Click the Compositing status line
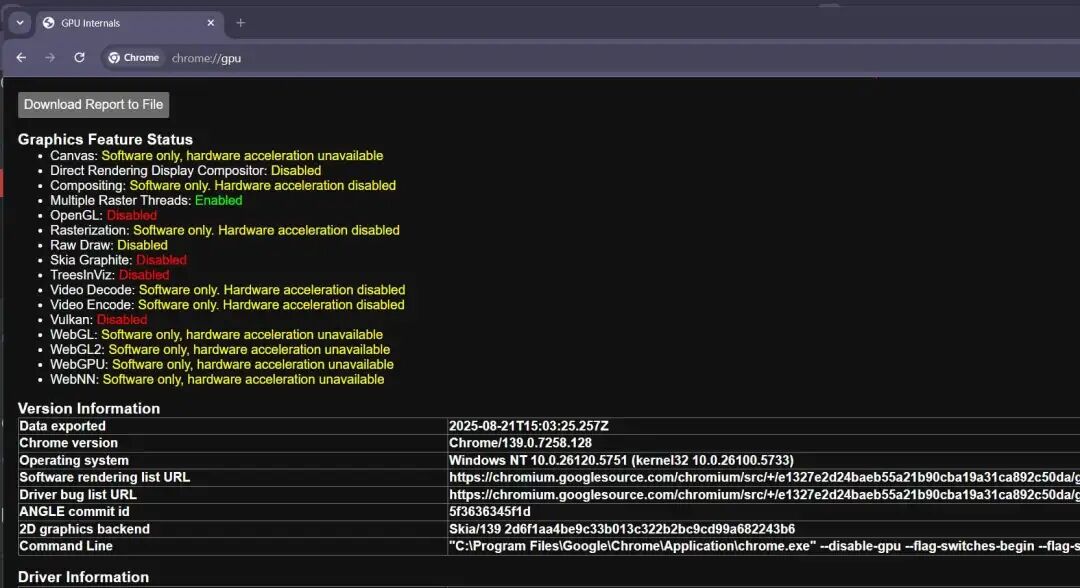This screenshot has height=588, width=1080. point(223,186)
